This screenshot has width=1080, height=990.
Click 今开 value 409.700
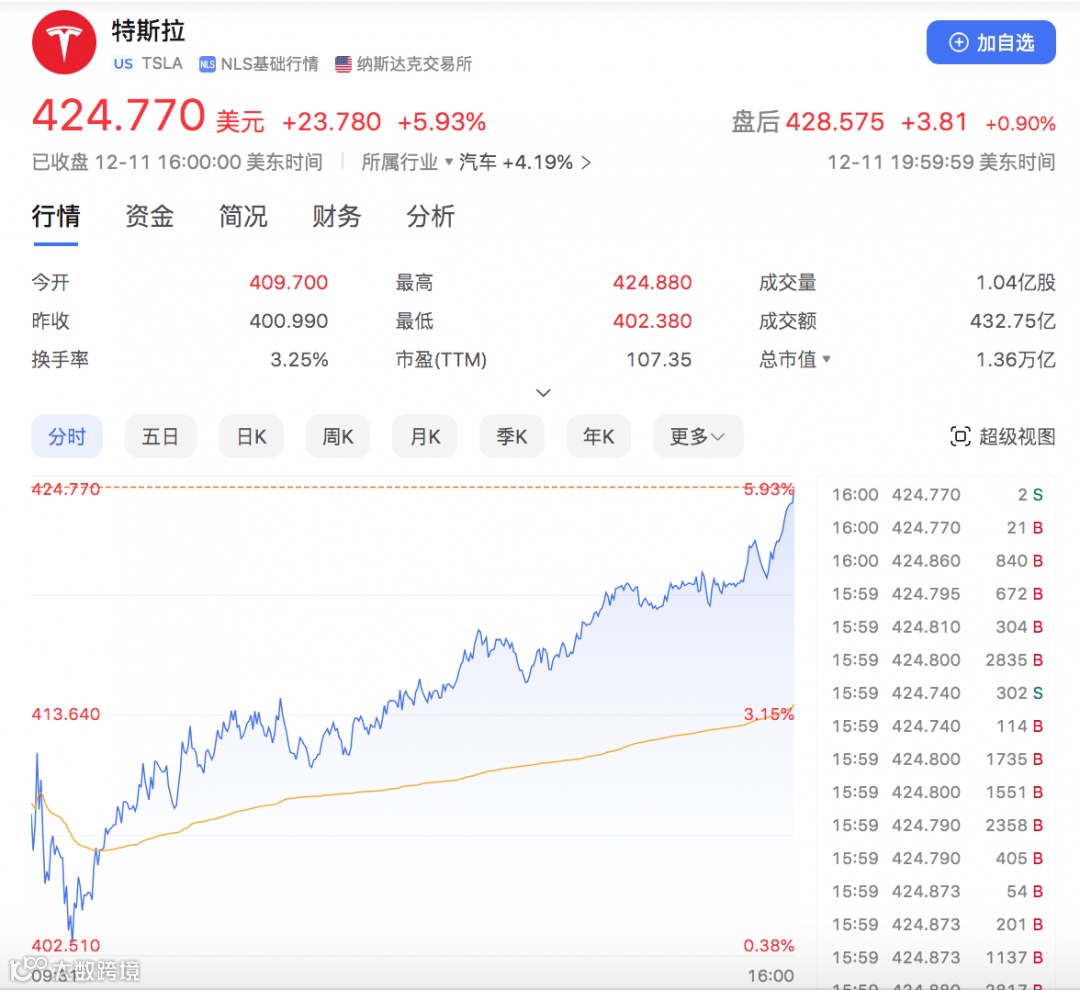289,282
